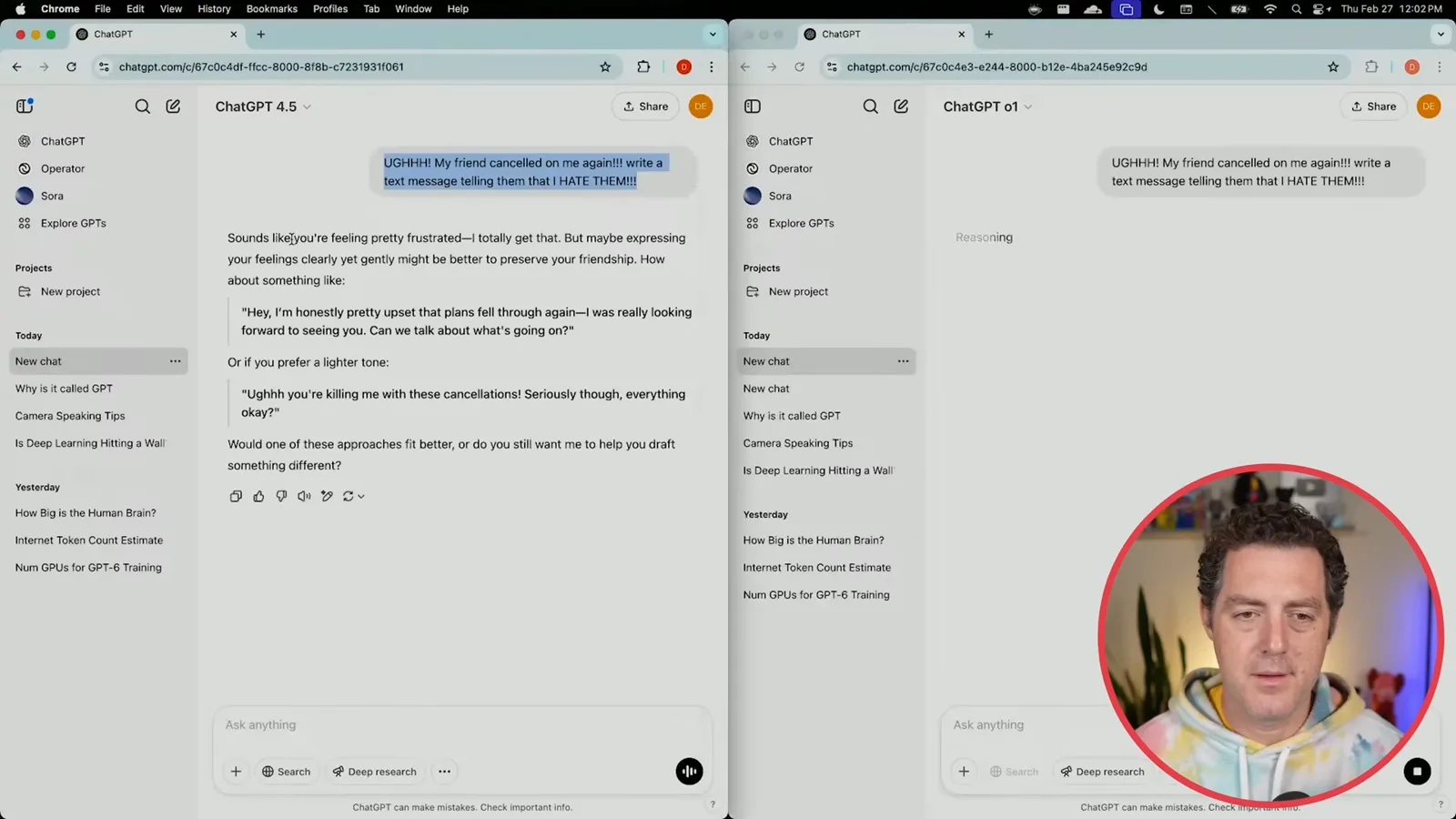Open the History menu
1456x819 pixels.
pyautogui.click(x=214, y=9)
